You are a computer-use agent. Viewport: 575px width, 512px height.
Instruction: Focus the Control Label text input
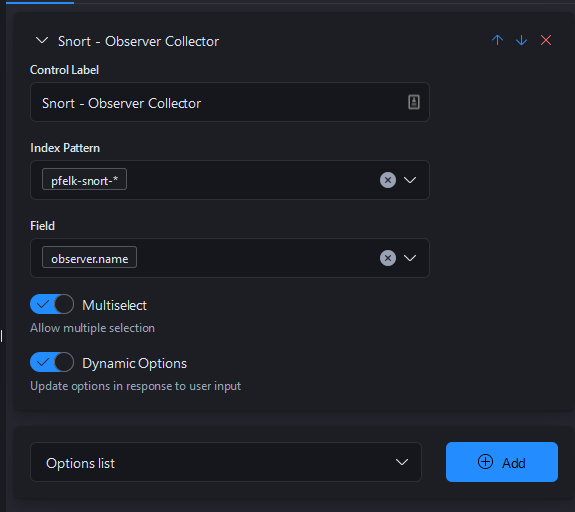point(230,102)
